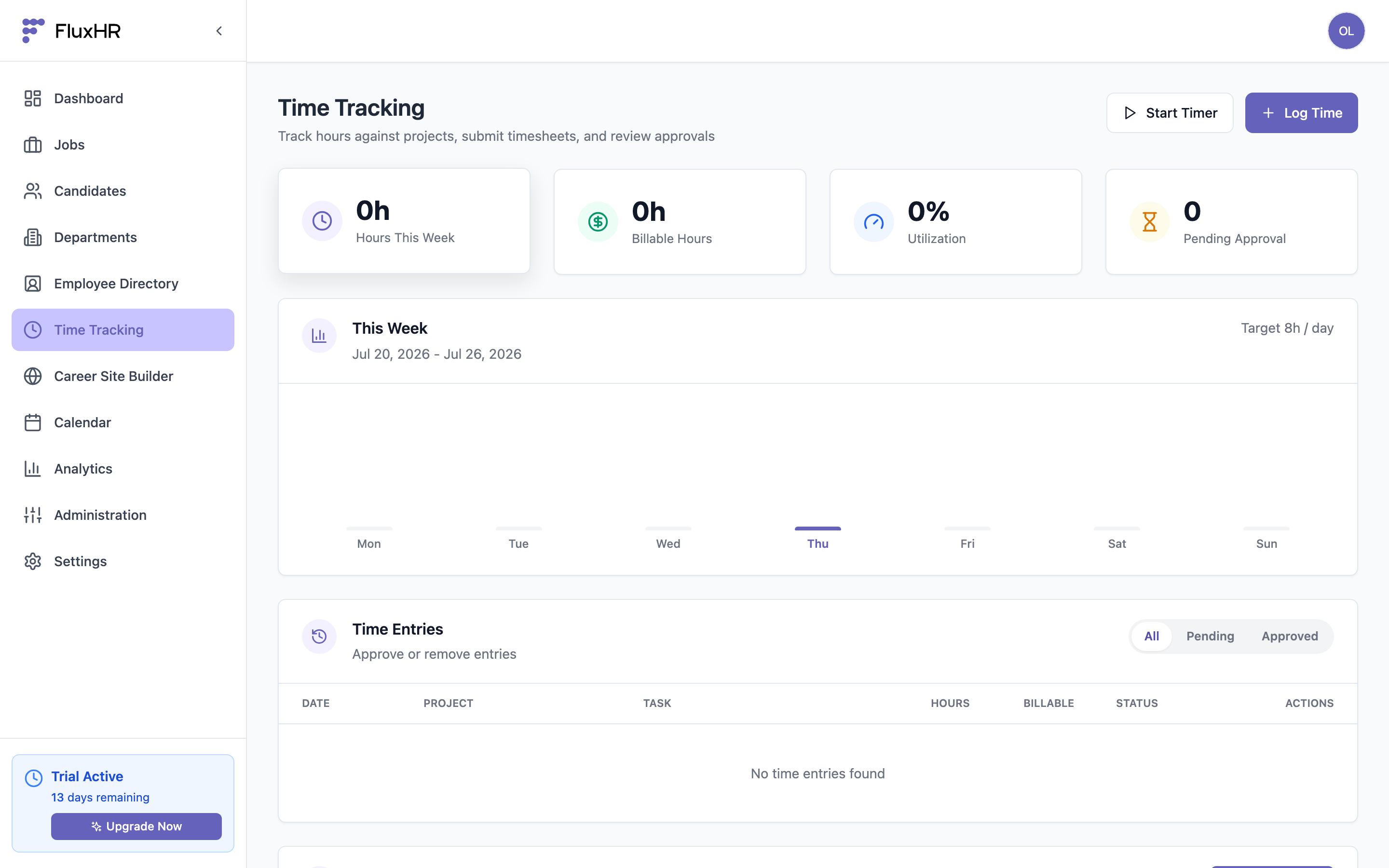The image size is (1389, 868).
Task: Open the Calendar page
Action: pyautogui.click(x=123, y=422)
